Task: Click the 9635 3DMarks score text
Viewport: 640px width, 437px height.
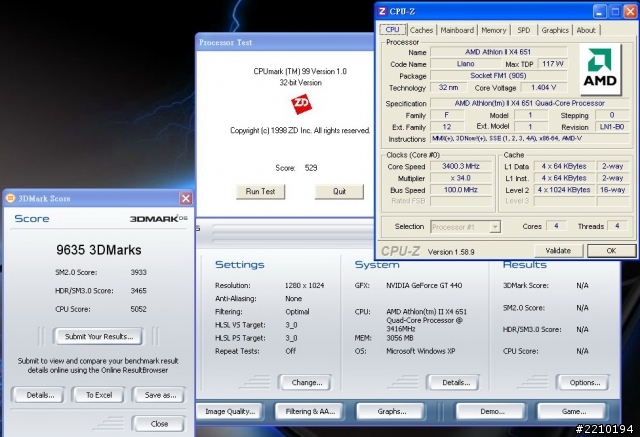Action: [x=99, y=250]
